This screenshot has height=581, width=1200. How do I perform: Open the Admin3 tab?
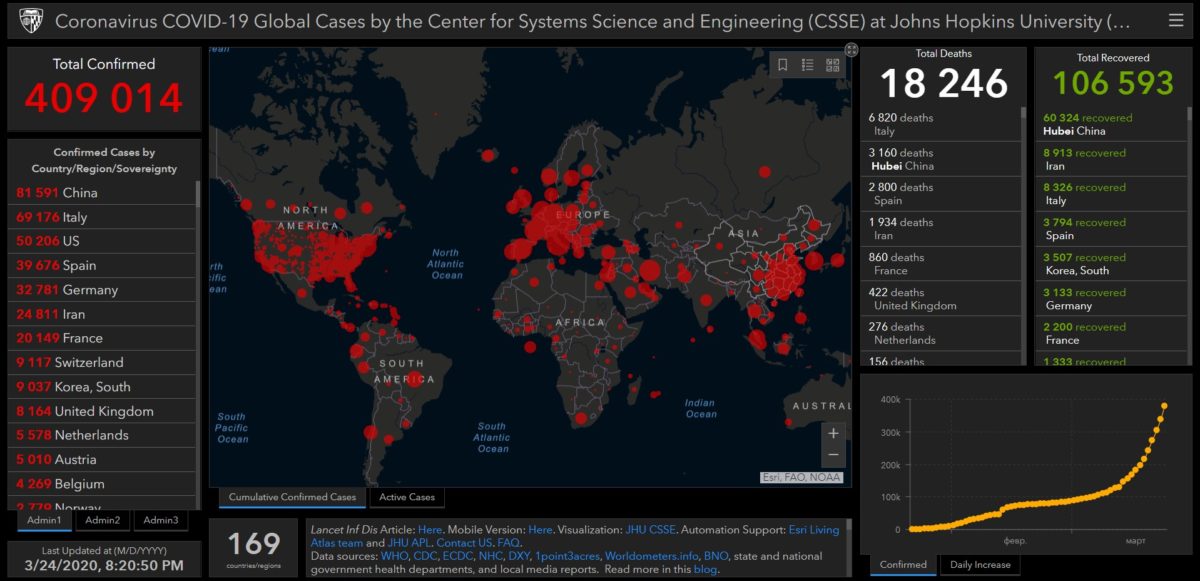tap(160, 520)
